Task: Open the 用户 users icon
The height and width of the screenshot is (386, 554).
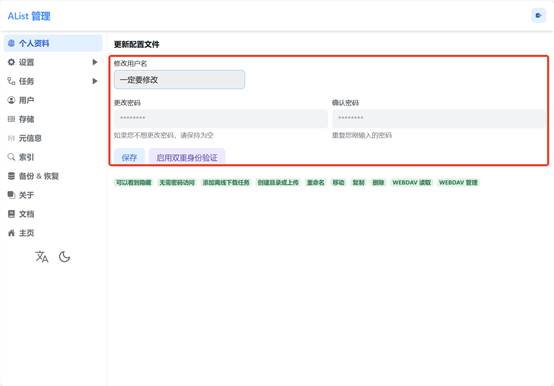Action: (x=11, y=100)
